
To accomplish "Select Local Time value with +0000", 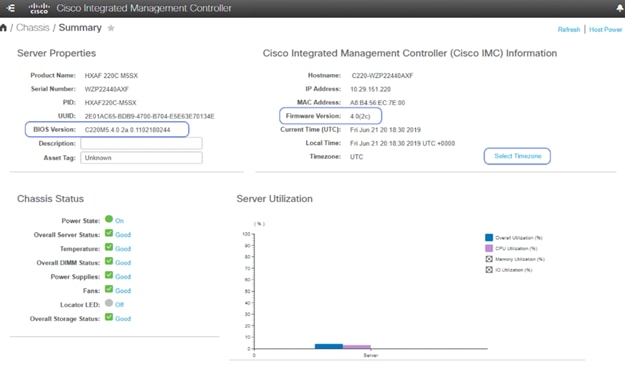I will coord(403,143).
